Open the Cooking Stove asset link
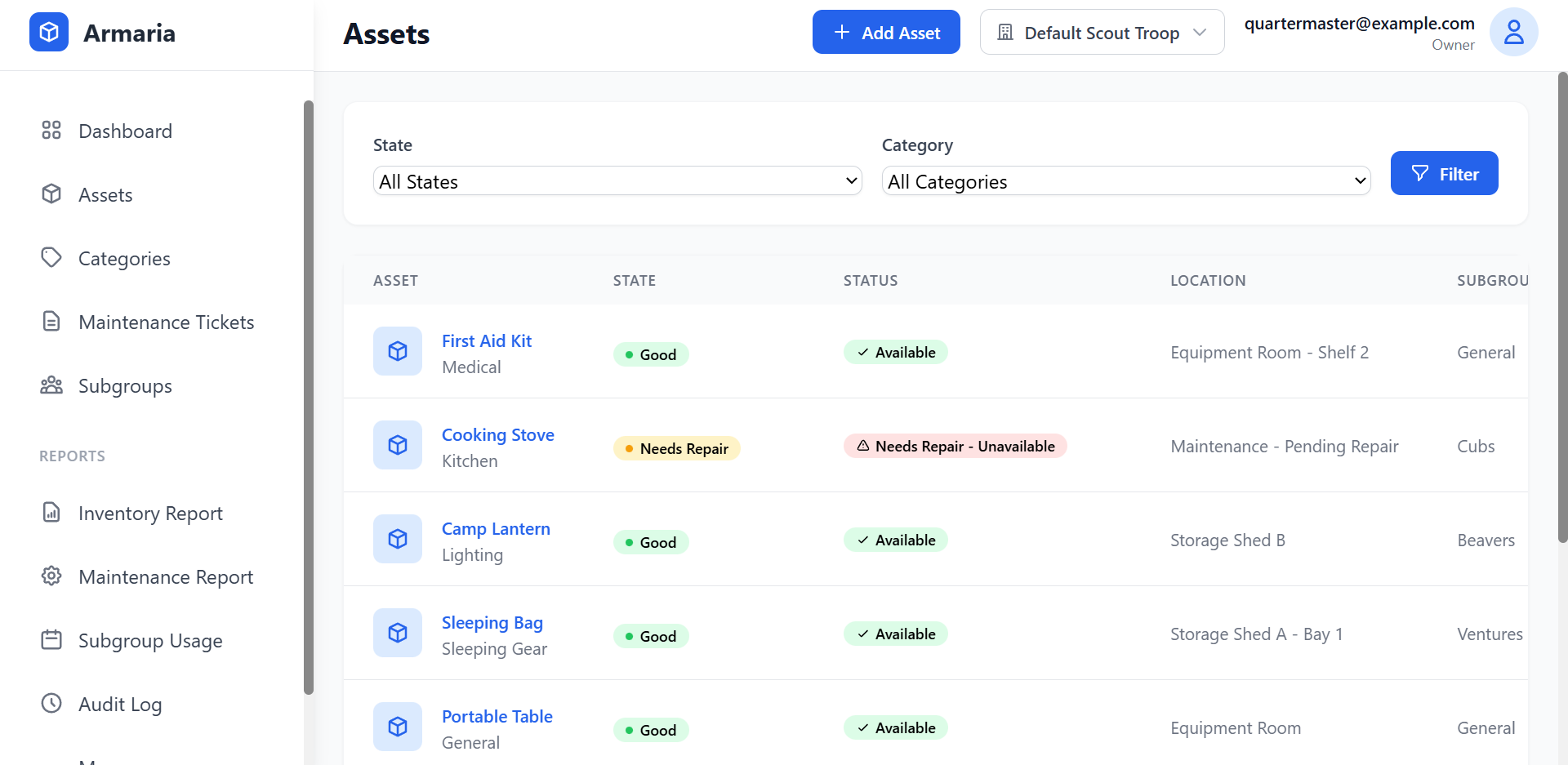The height and width of the screenshot is (765, 1568). (497, 434)
